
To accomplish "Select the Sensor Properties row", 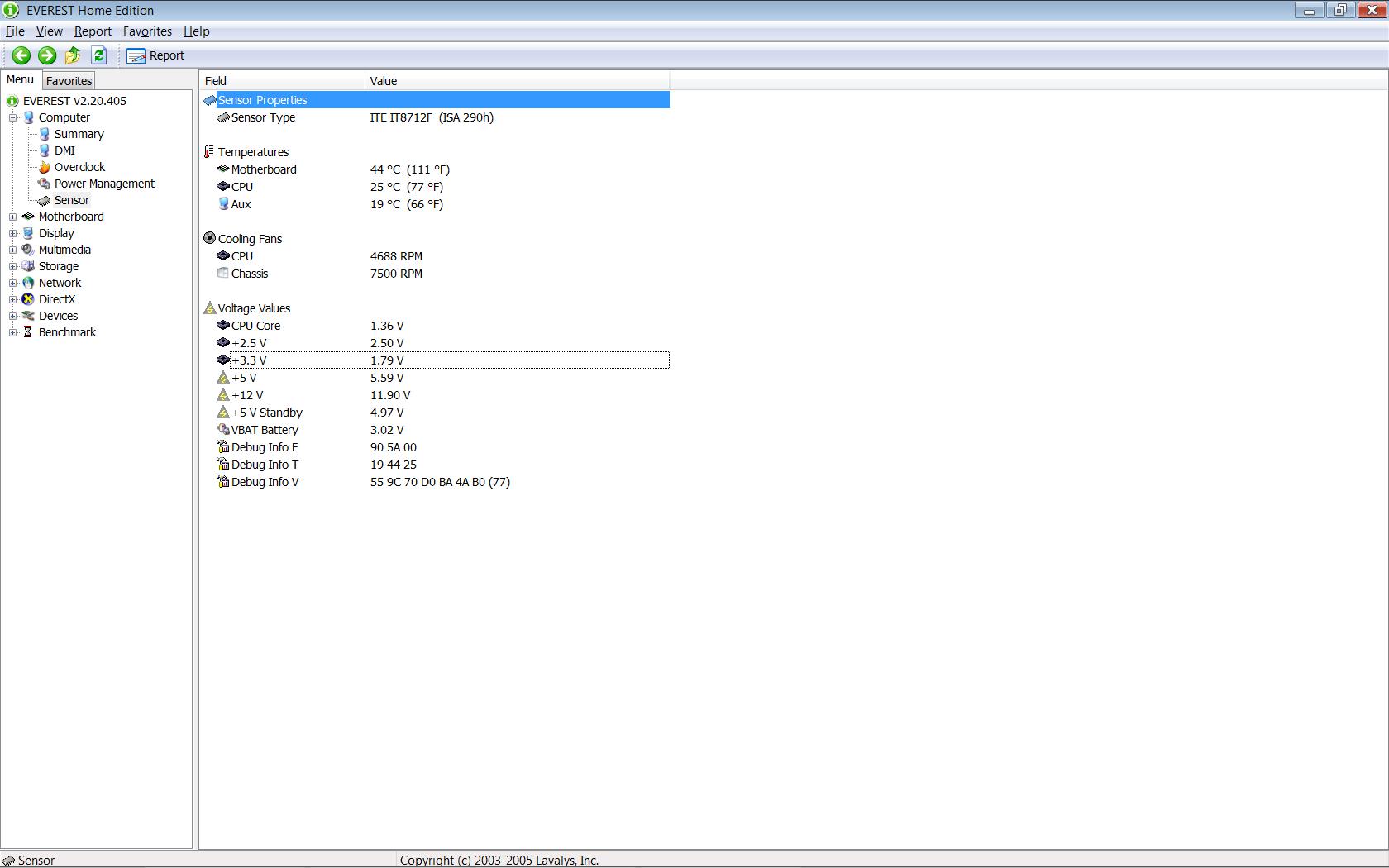I will click(x=436, y=100).
